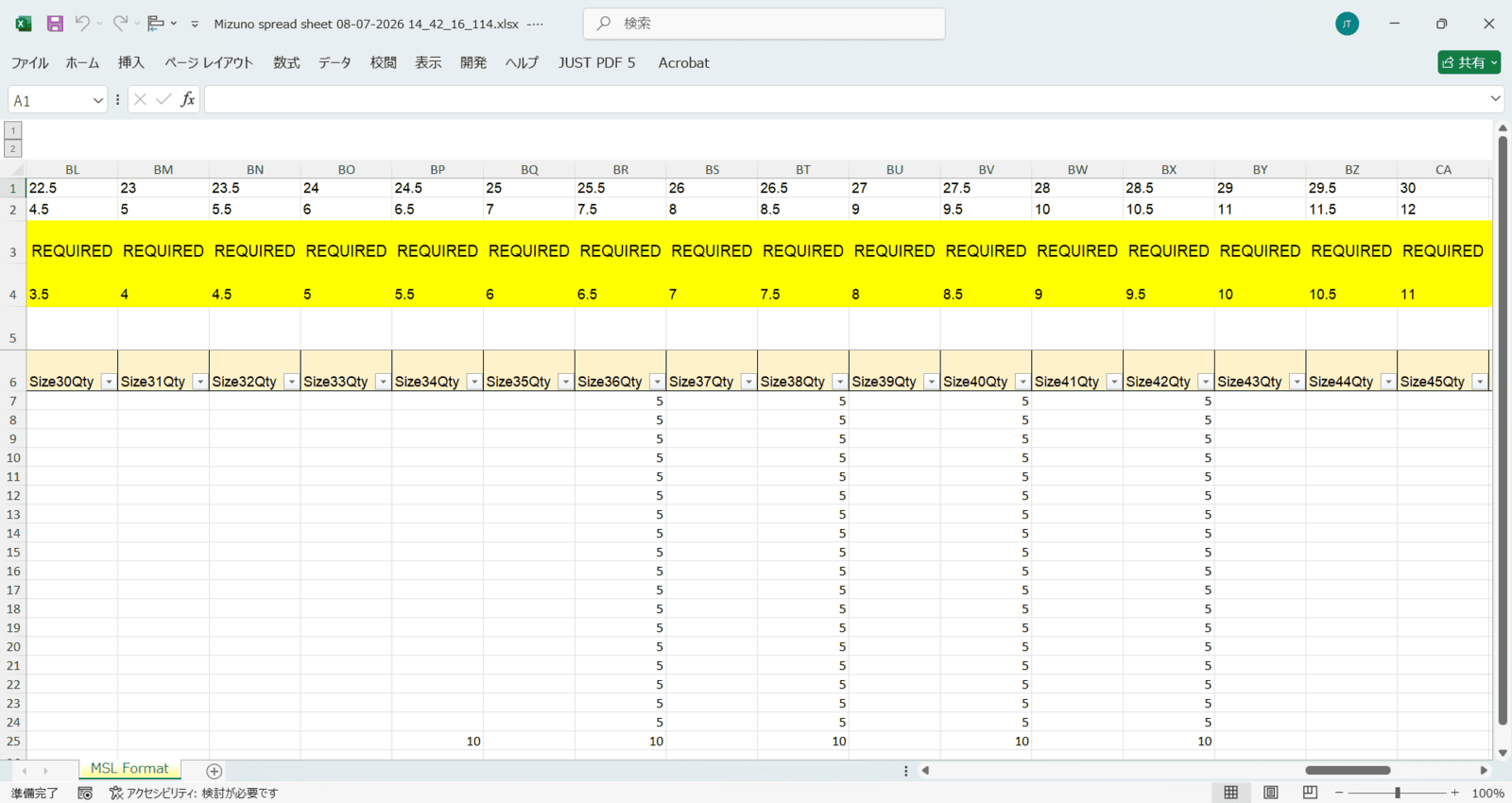The width and height of the screenshot is (1512, 803).
Task: Click the horizontal scrollbar thumb
Action: pos(1348,770)
